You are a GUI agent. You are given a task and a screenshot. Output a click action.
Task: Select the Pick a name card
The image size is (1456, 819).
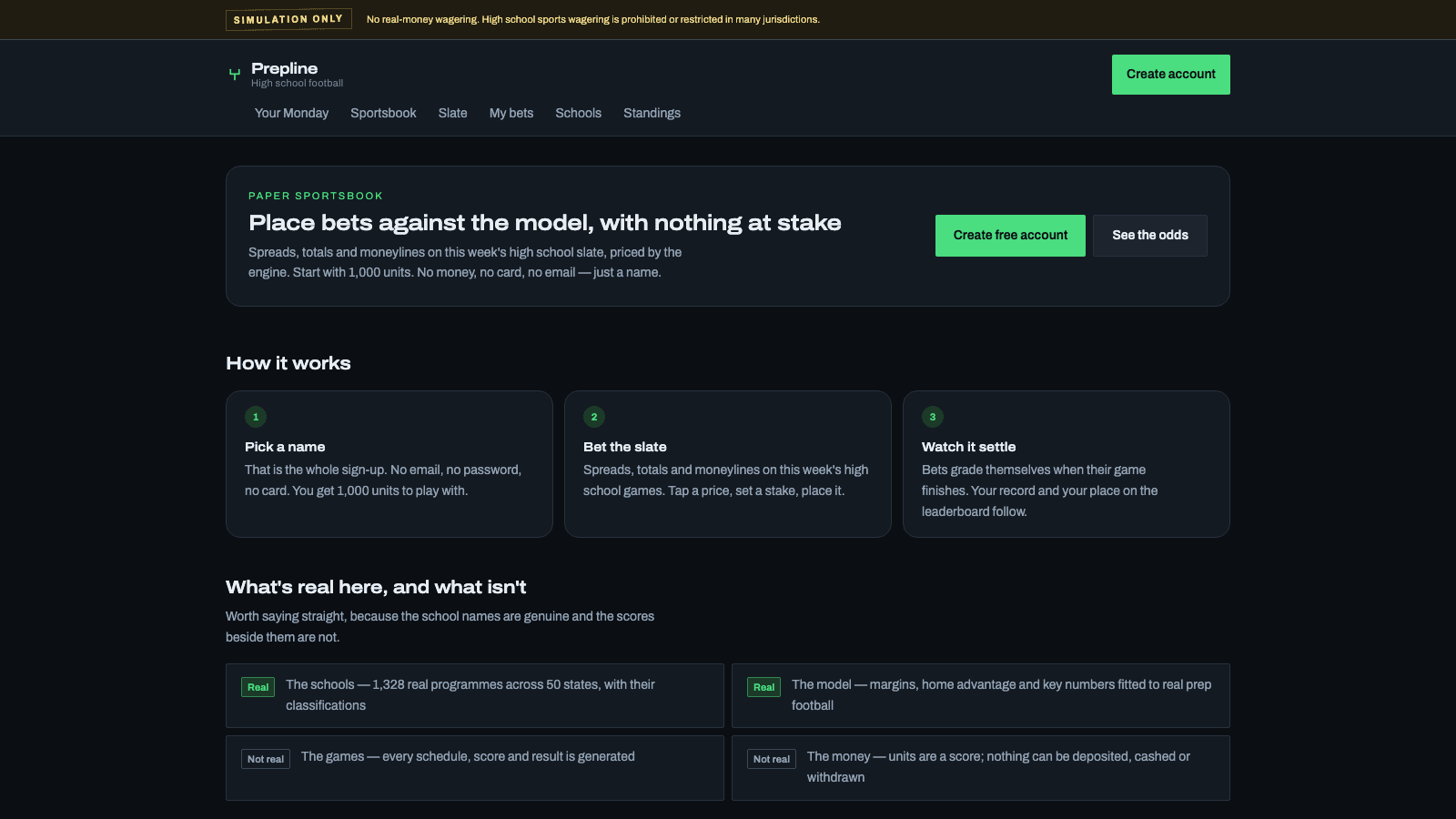(x=389, y=464)
